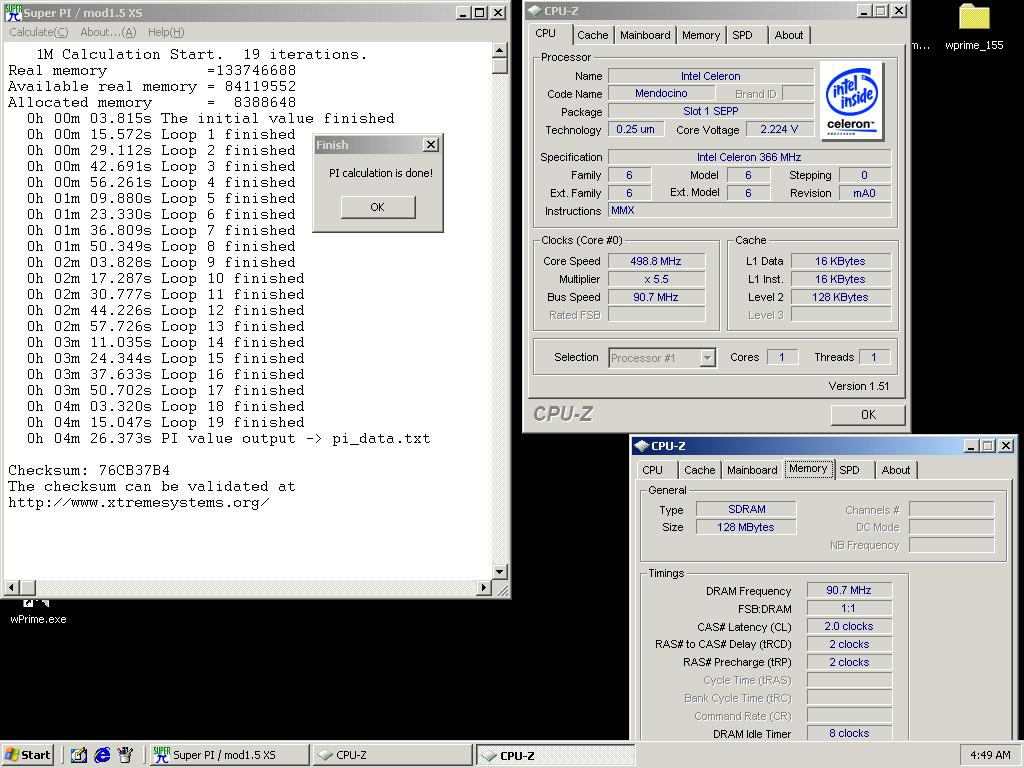Click the active CPU-Z taskbar button
The width and height of the screenshot is (1024, 768).
pos(555,755)
